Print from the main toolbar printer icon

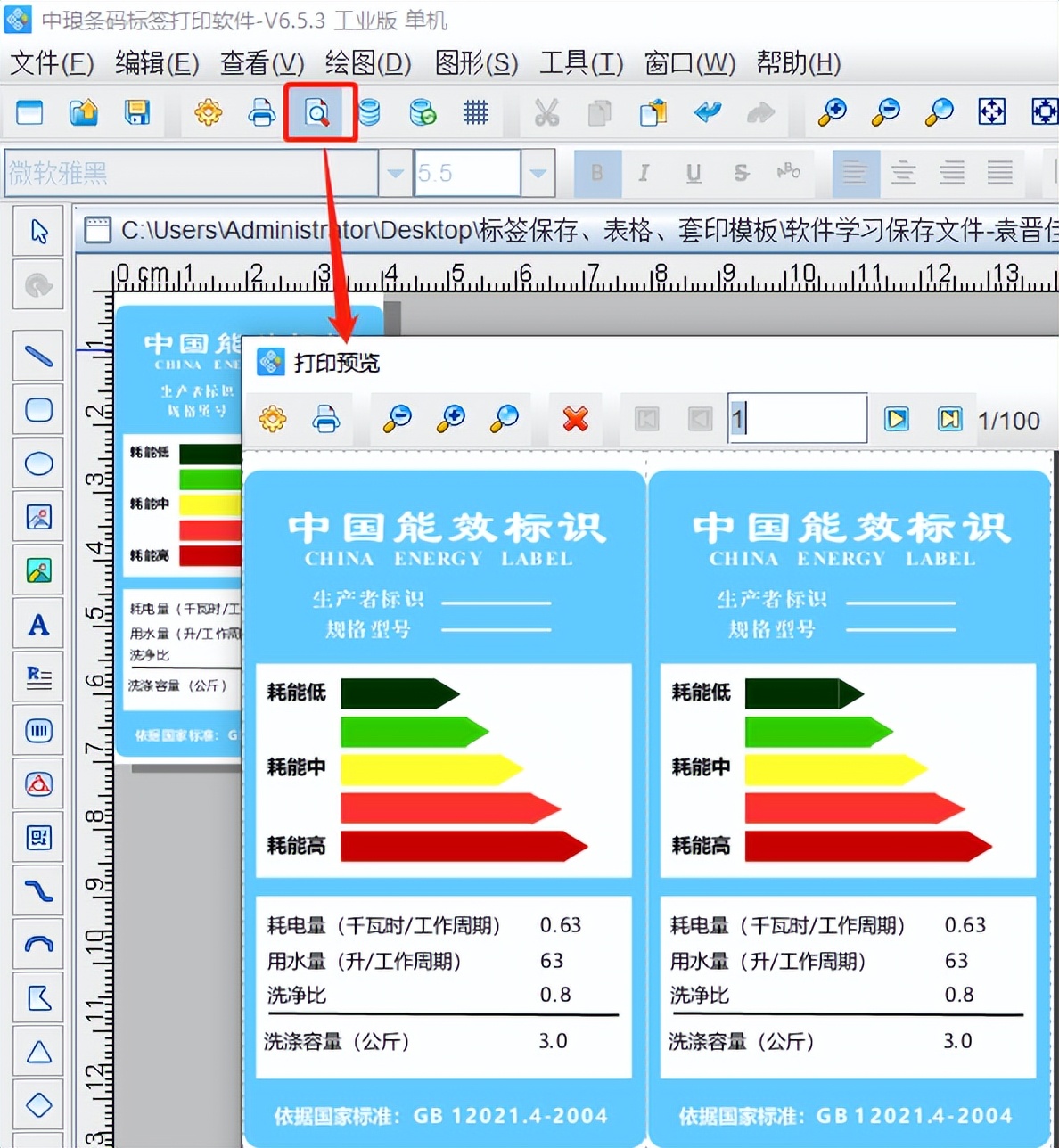click(262, 112)
